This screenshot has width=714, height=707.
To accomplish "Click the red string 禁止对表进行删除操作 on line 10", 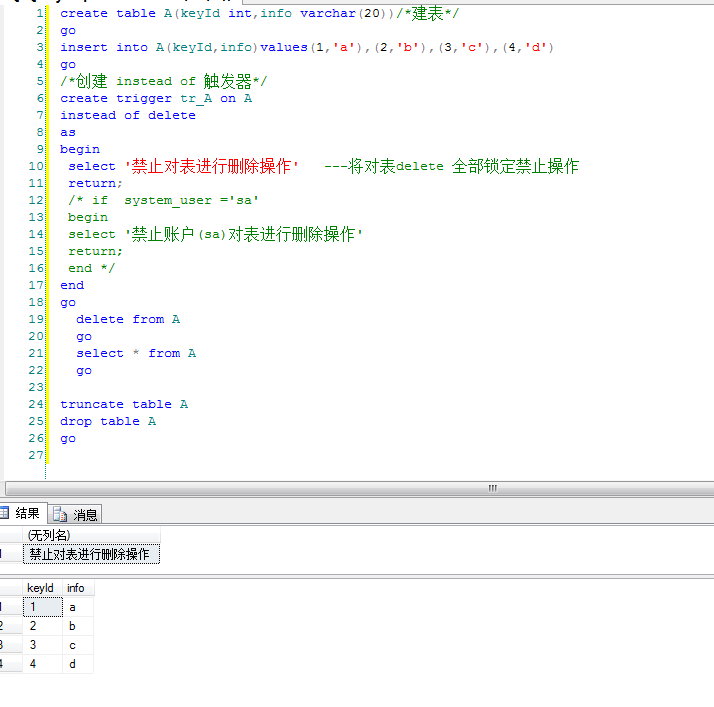I will 212,166.
